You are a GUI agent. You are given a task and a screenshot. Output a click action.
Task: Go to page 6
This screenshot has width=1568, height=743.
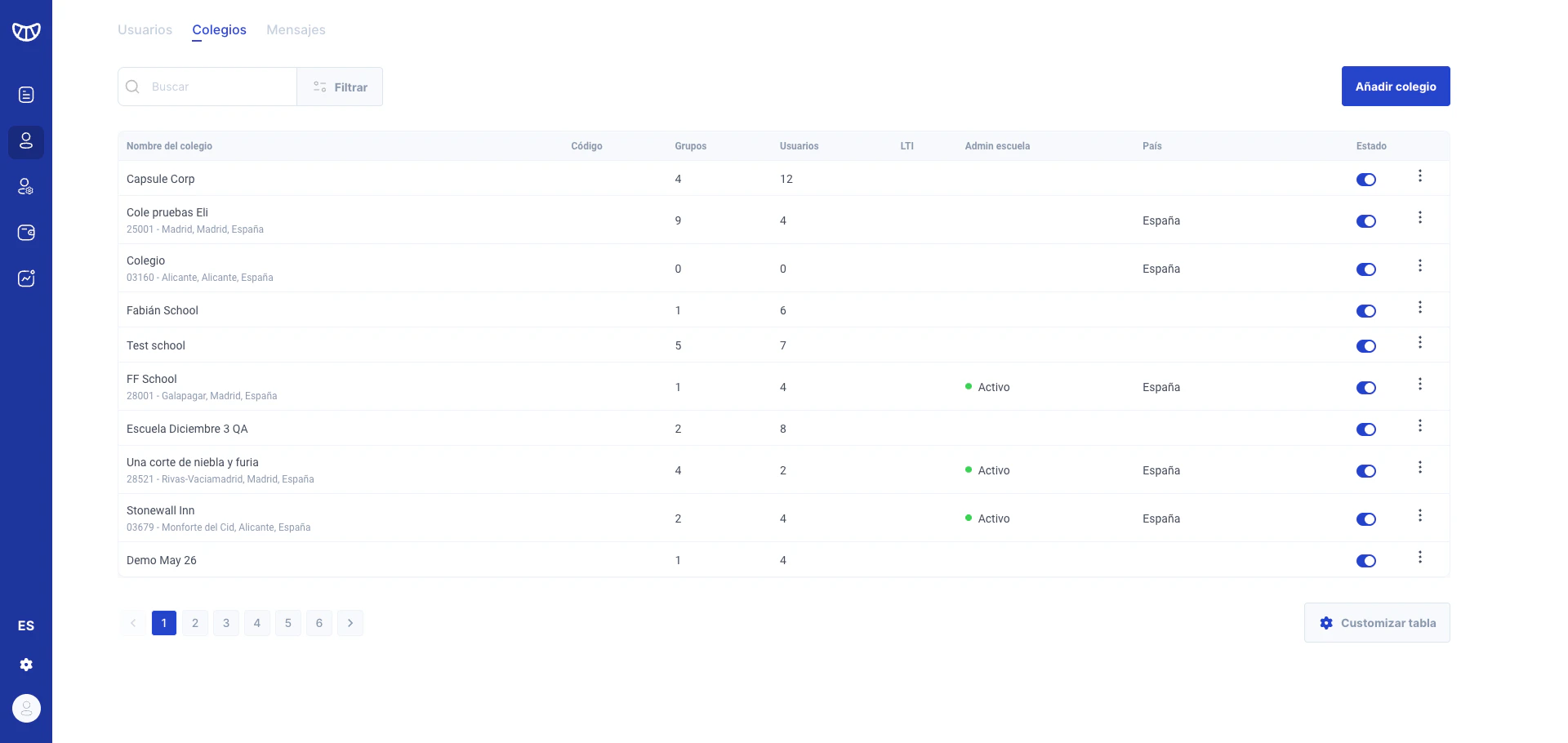coord(319,623)
